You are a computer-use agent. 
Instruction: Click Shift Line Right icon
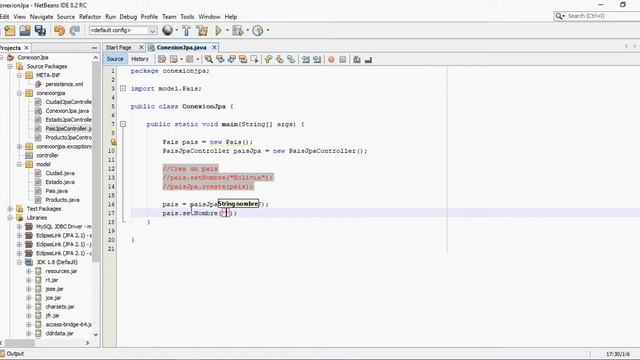[317, 60]
